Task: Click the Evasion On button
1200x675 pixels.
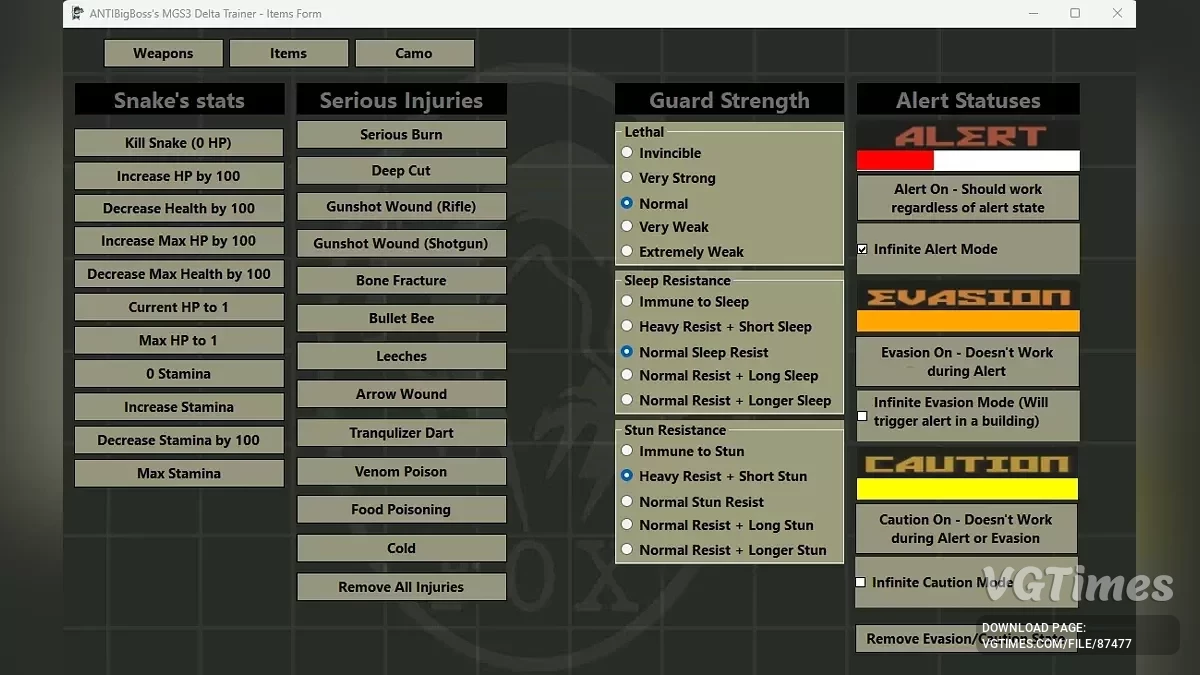Action: click(x=967, y=361)
